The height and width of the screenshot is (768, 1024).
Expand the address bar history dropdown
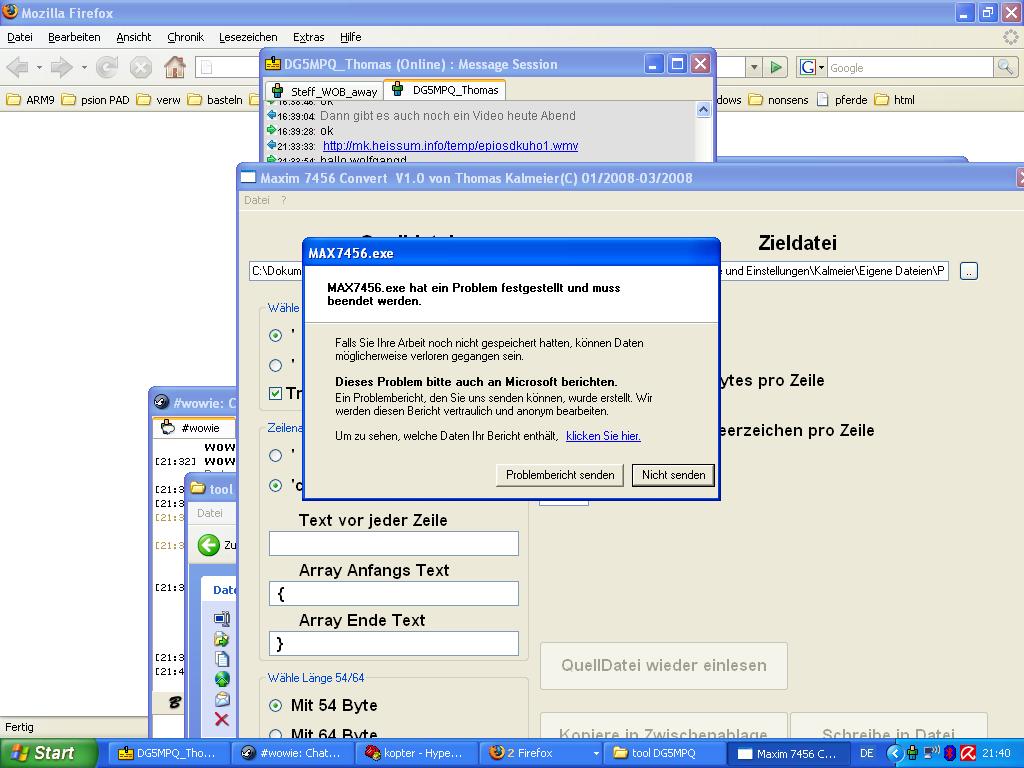tap(754, 68)
